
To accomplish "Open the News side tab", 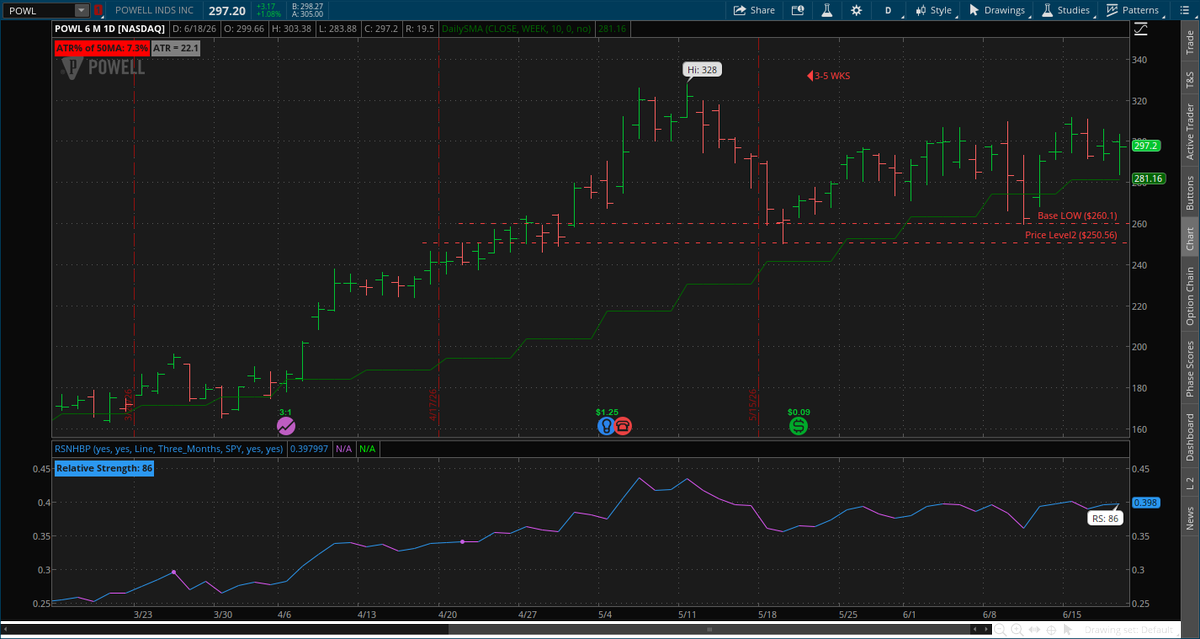I will pos(1189,517).
